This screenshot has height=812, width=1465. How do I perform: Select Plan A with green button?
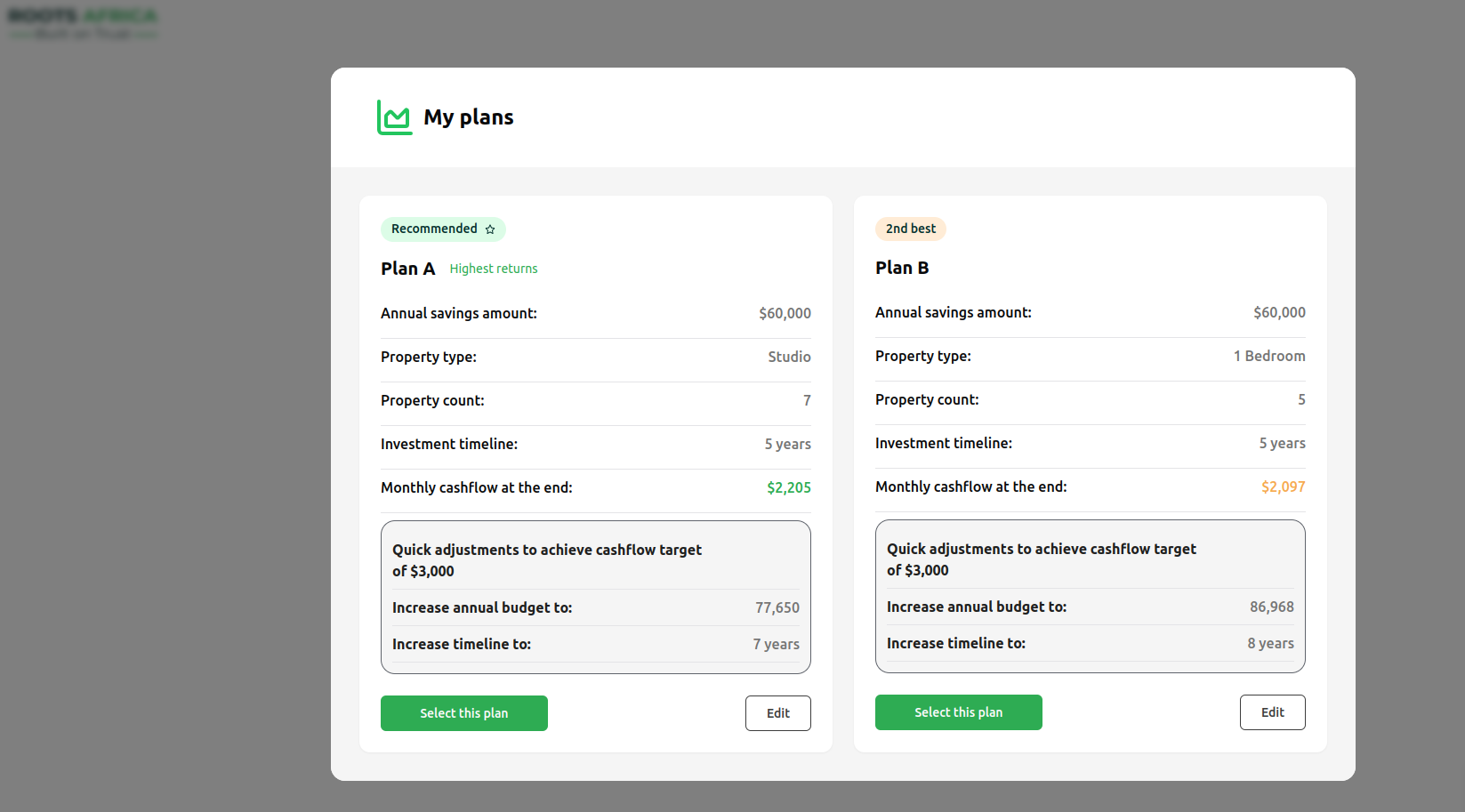463,713
